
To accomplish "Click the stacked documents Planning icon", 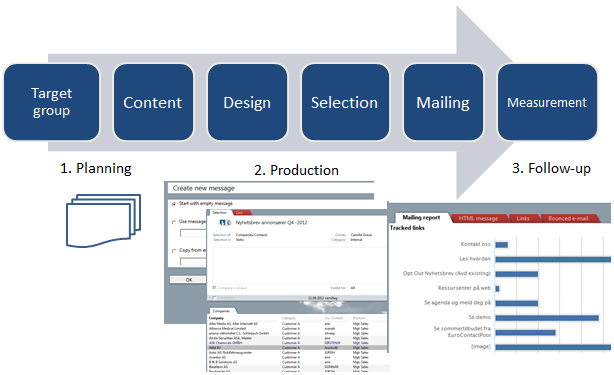I will point(103,220).
